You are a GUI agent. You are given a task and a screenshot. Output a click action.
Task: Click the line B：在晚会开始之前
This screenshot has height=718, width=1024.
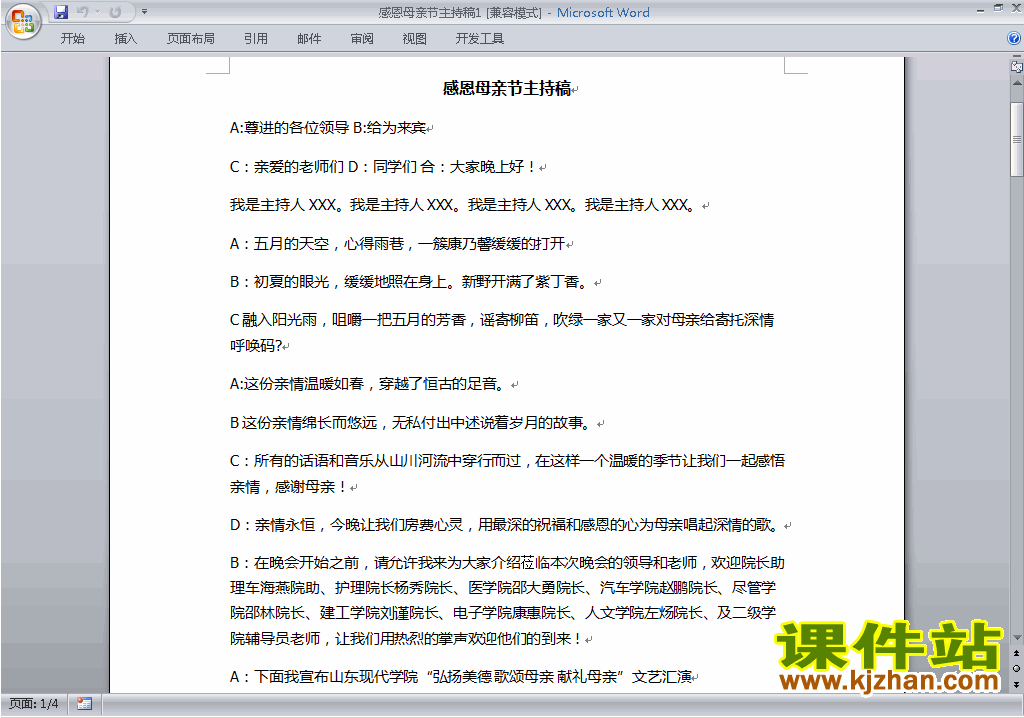point(507,563)
